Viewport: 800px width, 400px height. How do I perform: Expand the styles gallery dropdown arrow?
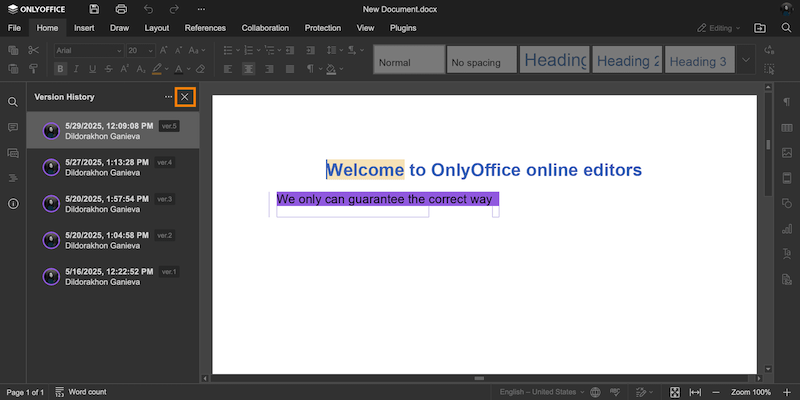tap(745, 61)
